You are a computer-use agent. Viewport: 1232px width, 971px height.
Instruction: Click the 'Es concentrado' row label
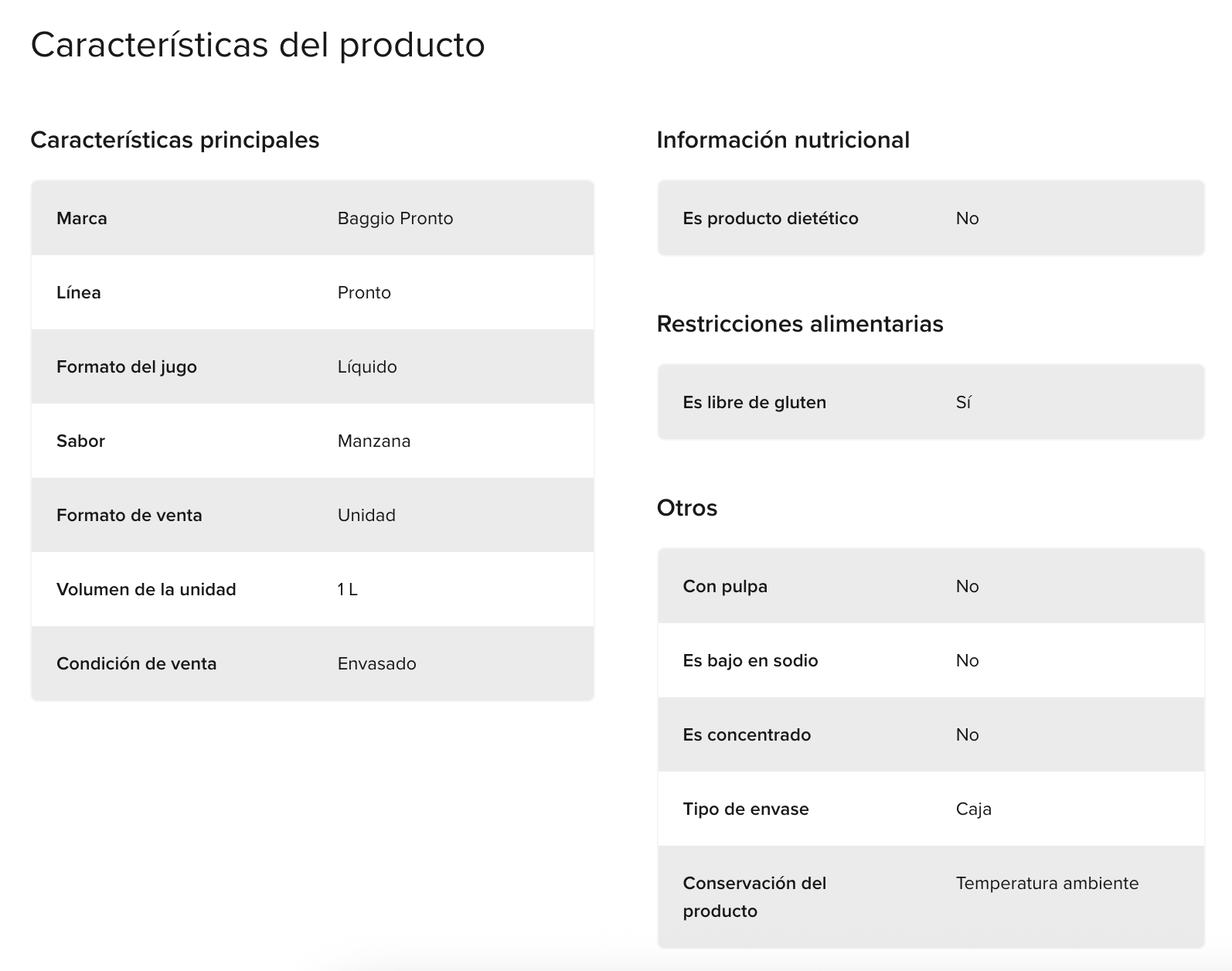click(x=747, y=735)
